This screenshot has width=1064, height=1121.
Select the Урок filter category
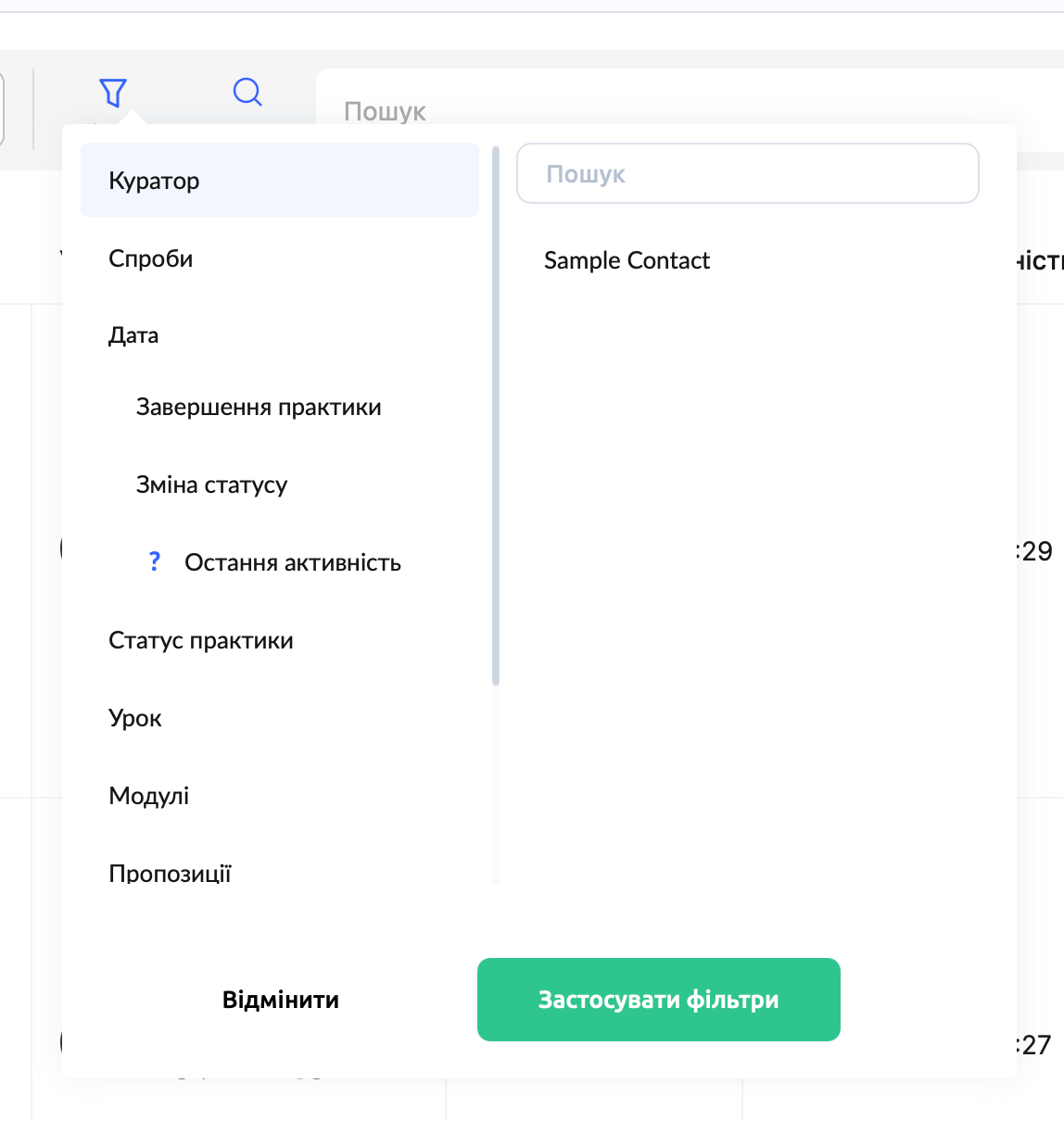(135, 719)
